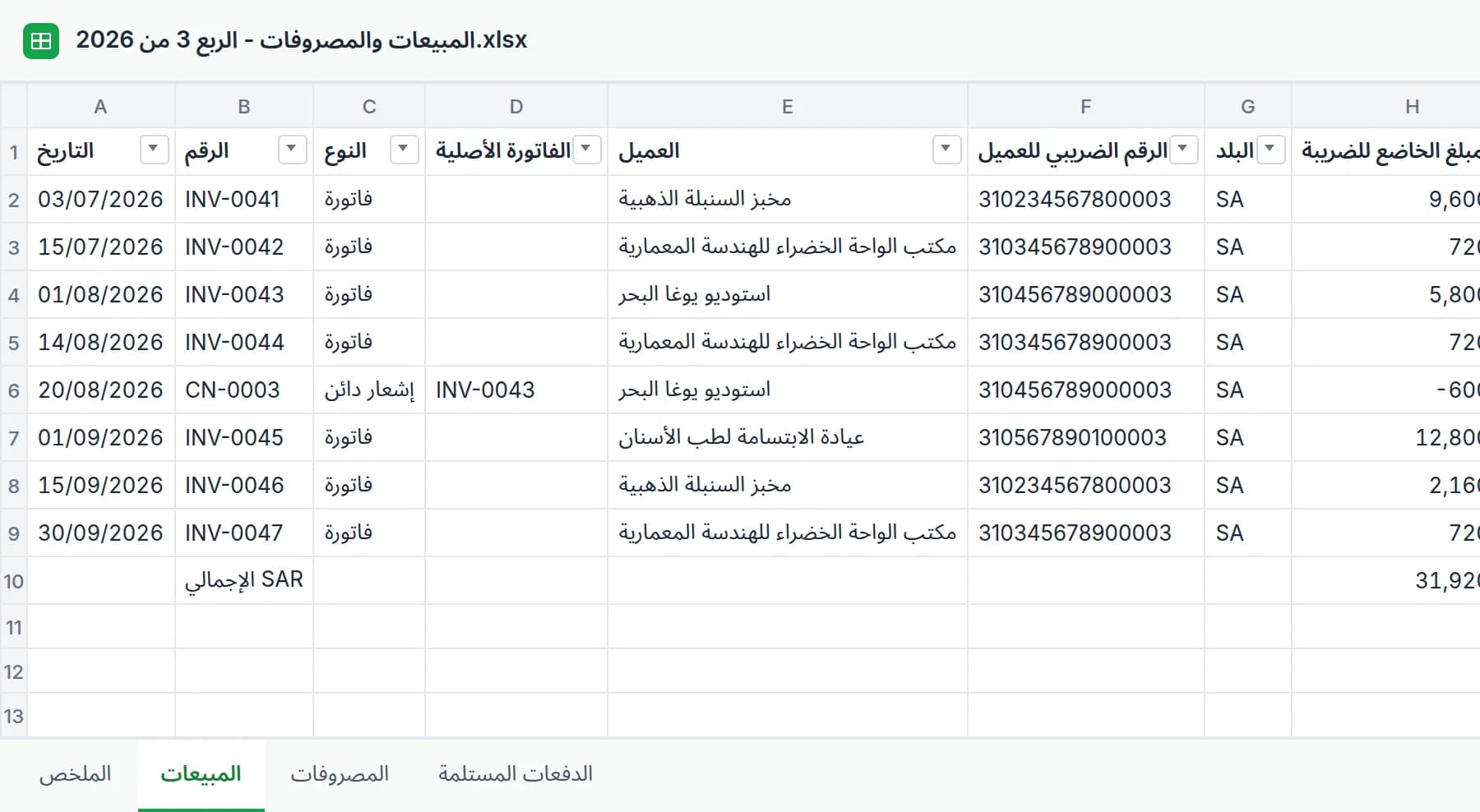Select column A header

101,106
